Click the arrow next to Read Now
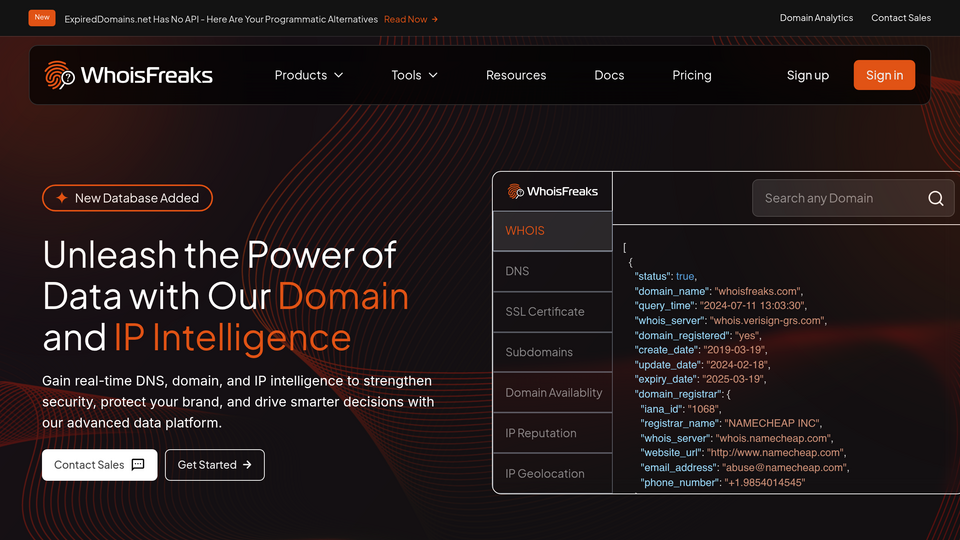Screen dimensions: 960x540 tap(435, 20)
